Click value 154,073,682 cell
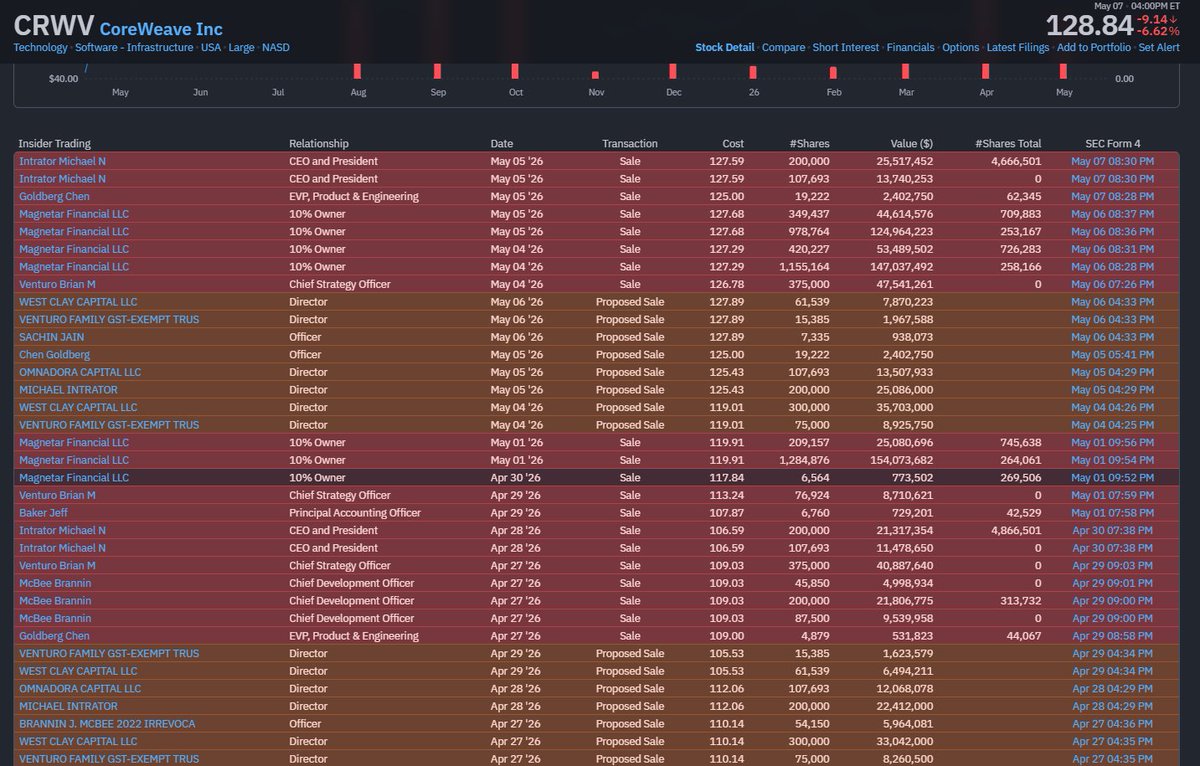This screenshot has width=1200, height=766. [903, 460]
